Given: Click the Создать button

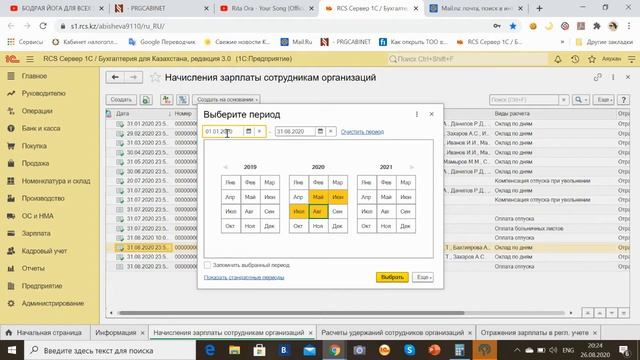Looking at the screenshot, I should click(x=121, y=100).
